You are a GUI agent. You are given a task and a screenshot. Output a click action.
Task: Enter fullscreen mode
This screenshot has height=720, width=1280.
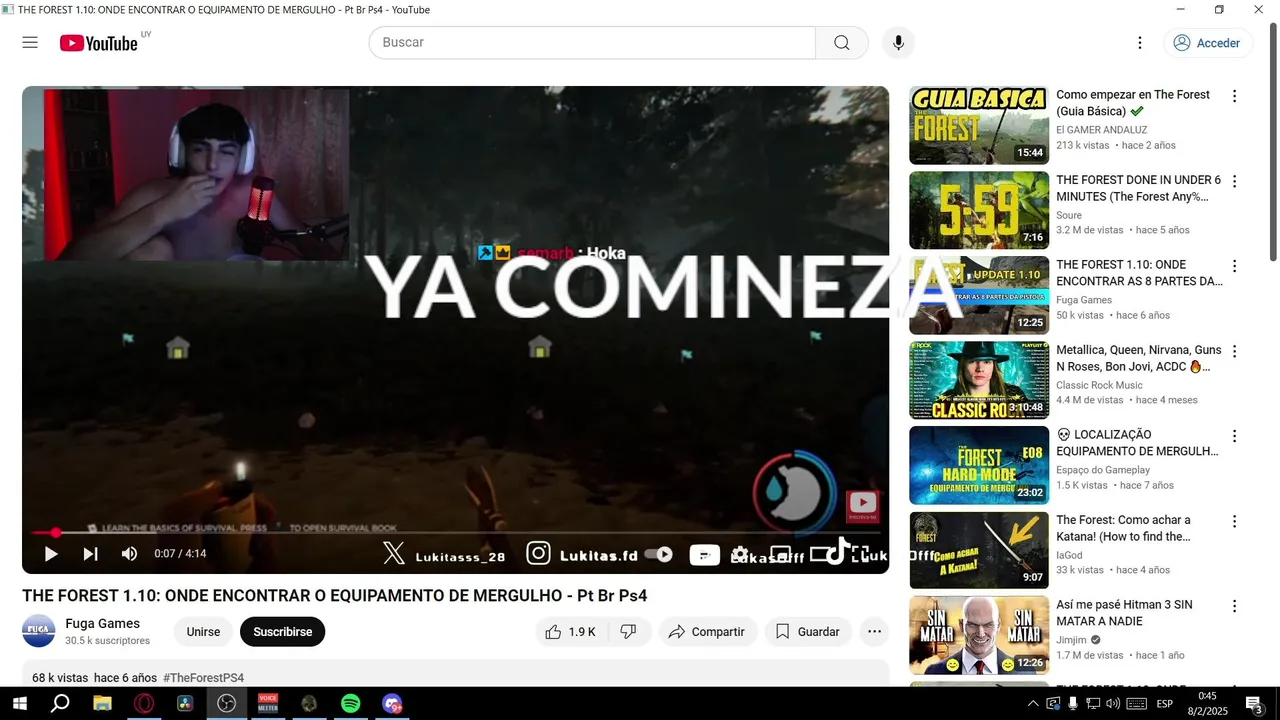[860, 554]
